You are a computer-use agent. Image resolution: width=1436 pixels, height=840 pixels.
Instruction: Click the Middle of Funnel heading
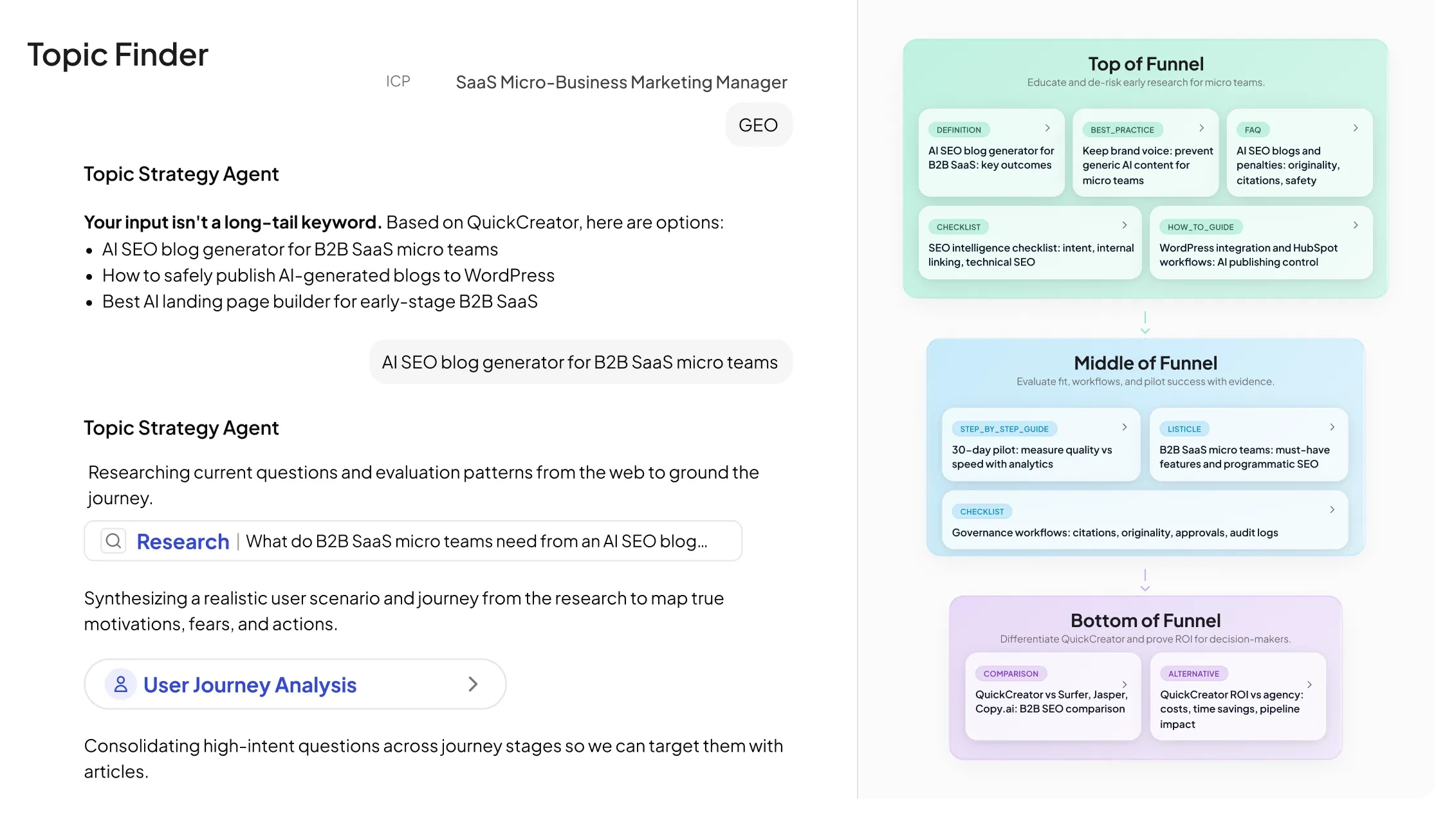1145,363
